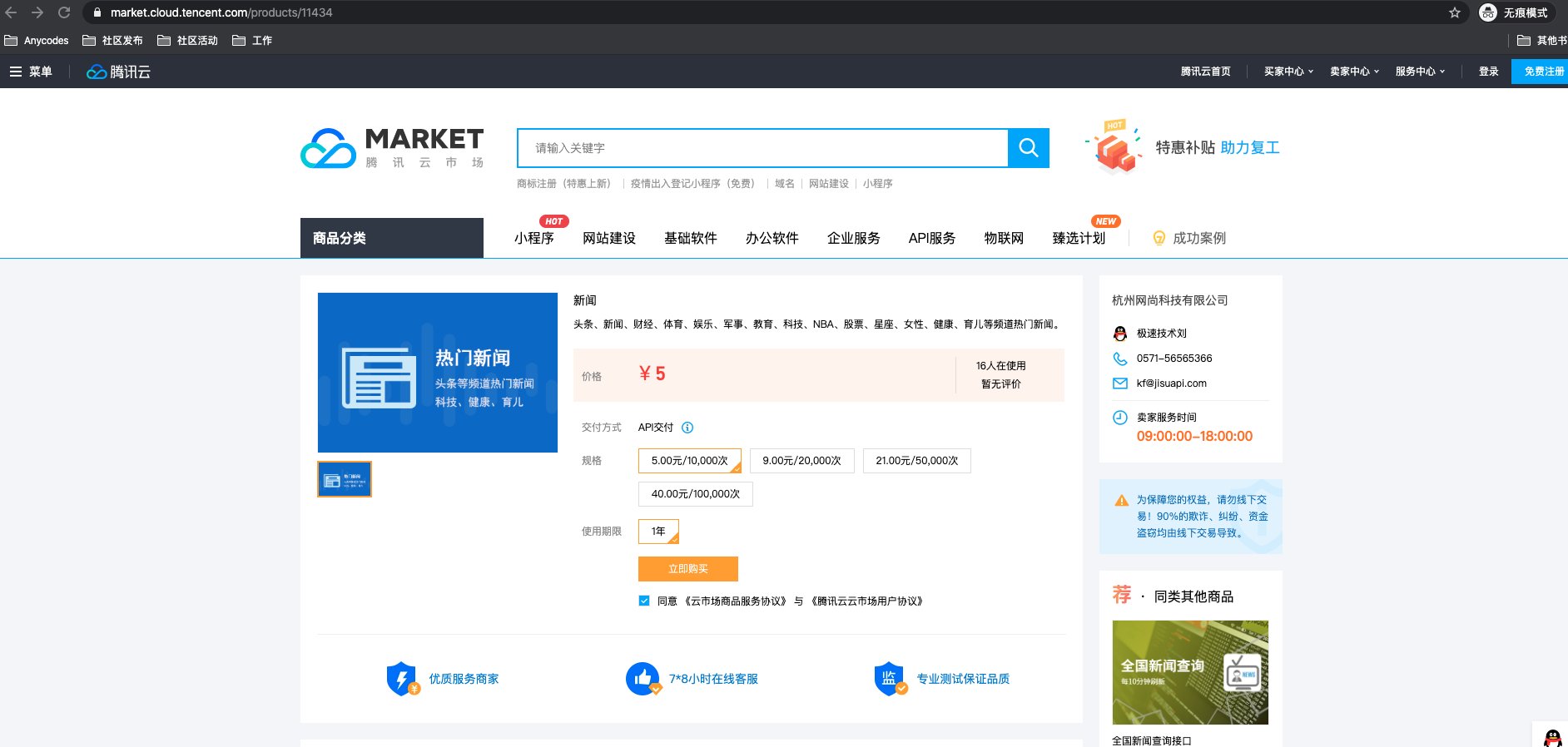1568x747 pixels.
Task: Click the browser address bar URL
Action: click(221, 12)
